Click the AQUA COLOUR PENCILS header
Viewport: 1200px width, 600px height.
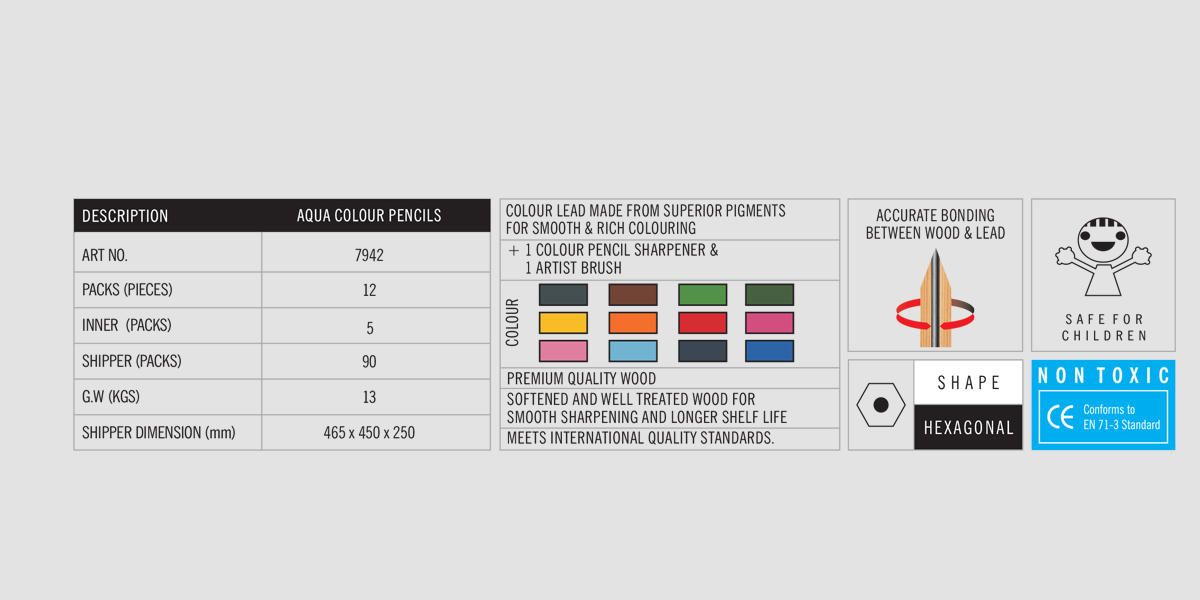(x=369, y=216)
